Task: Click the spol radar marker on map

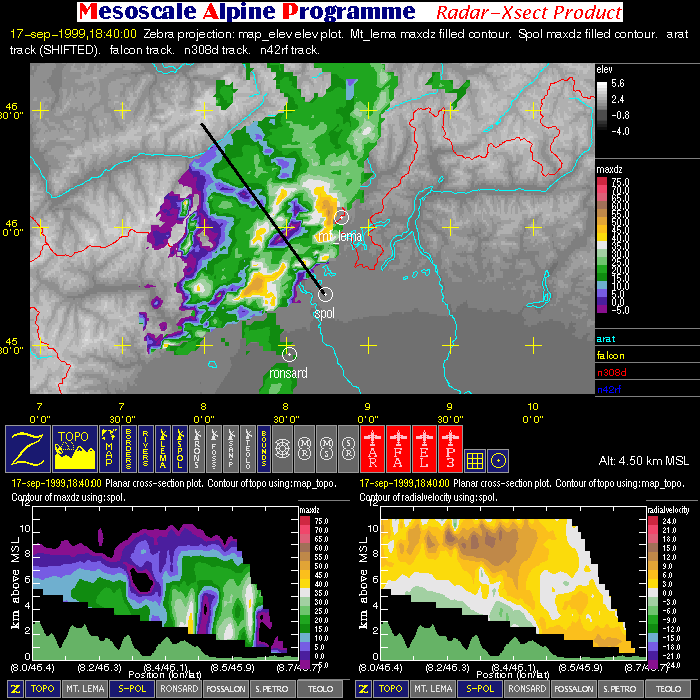Action: [x=325, y=294]
